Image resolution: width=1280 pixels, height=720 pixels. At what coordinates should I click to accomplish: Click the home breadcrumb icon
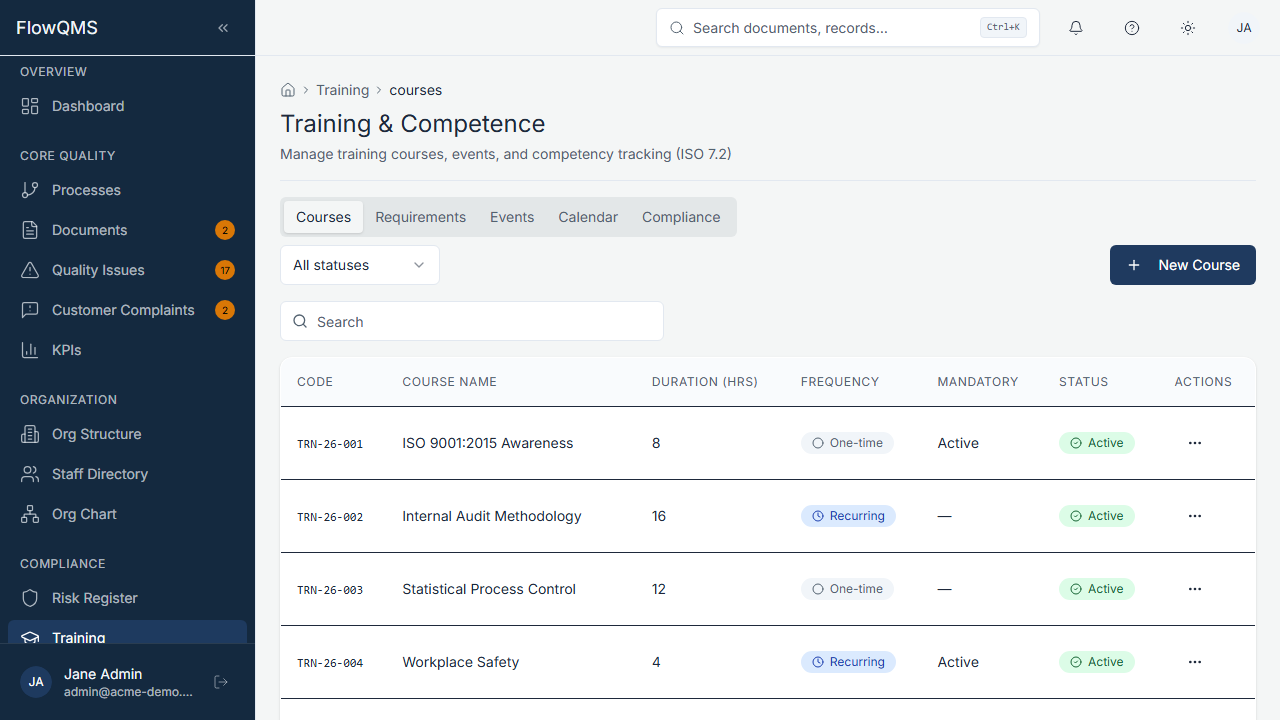(288, 89)
